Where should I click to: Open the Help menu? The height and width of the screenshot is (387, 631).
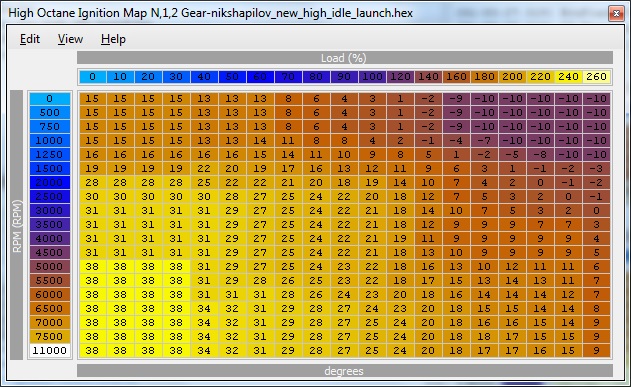coord(113,39)
